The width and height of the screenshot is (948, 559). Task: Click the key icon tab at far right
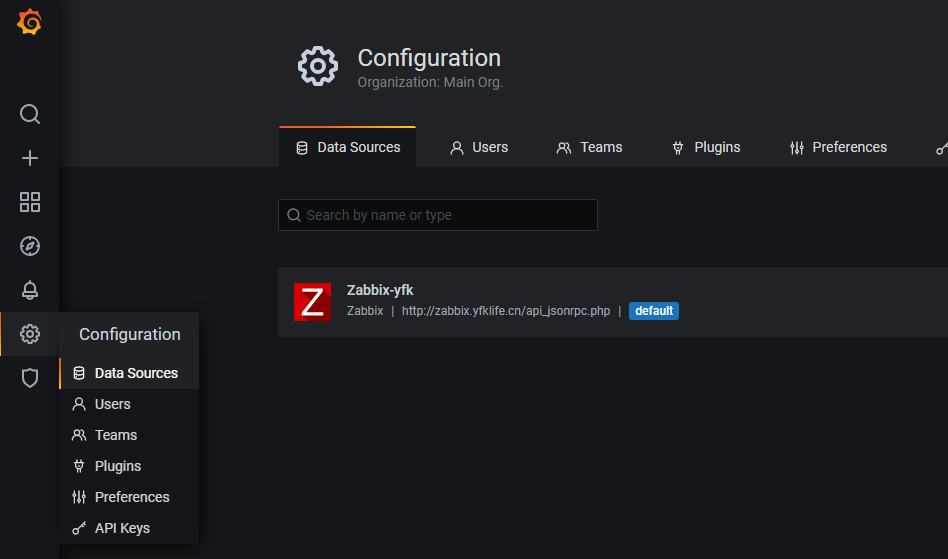point(941,147)
